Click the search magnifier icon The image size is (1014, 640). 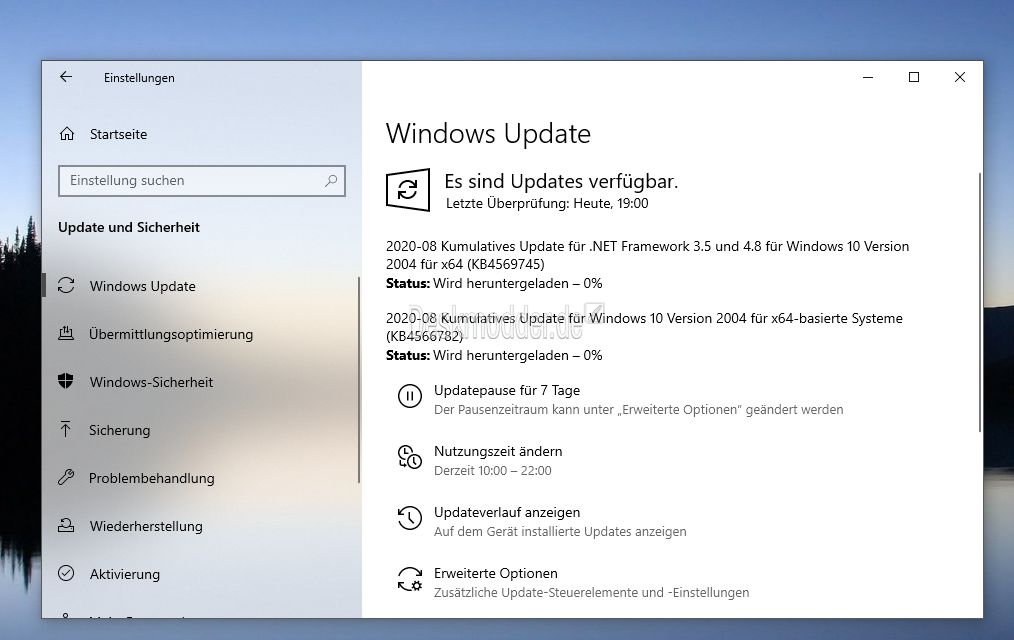coord(331,180)
